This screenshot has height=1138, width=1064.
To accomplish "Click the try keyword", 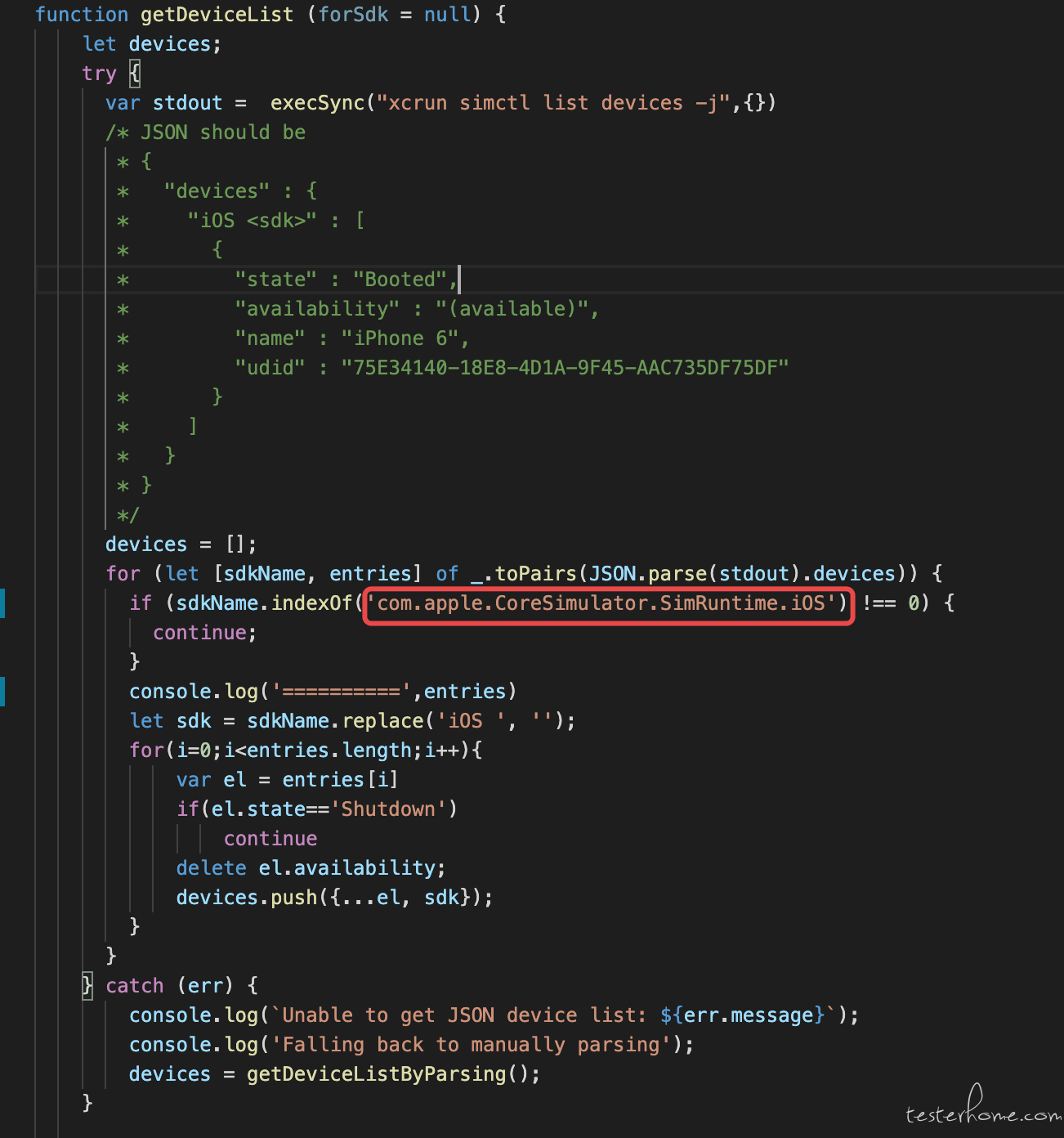I will [99, 74].
